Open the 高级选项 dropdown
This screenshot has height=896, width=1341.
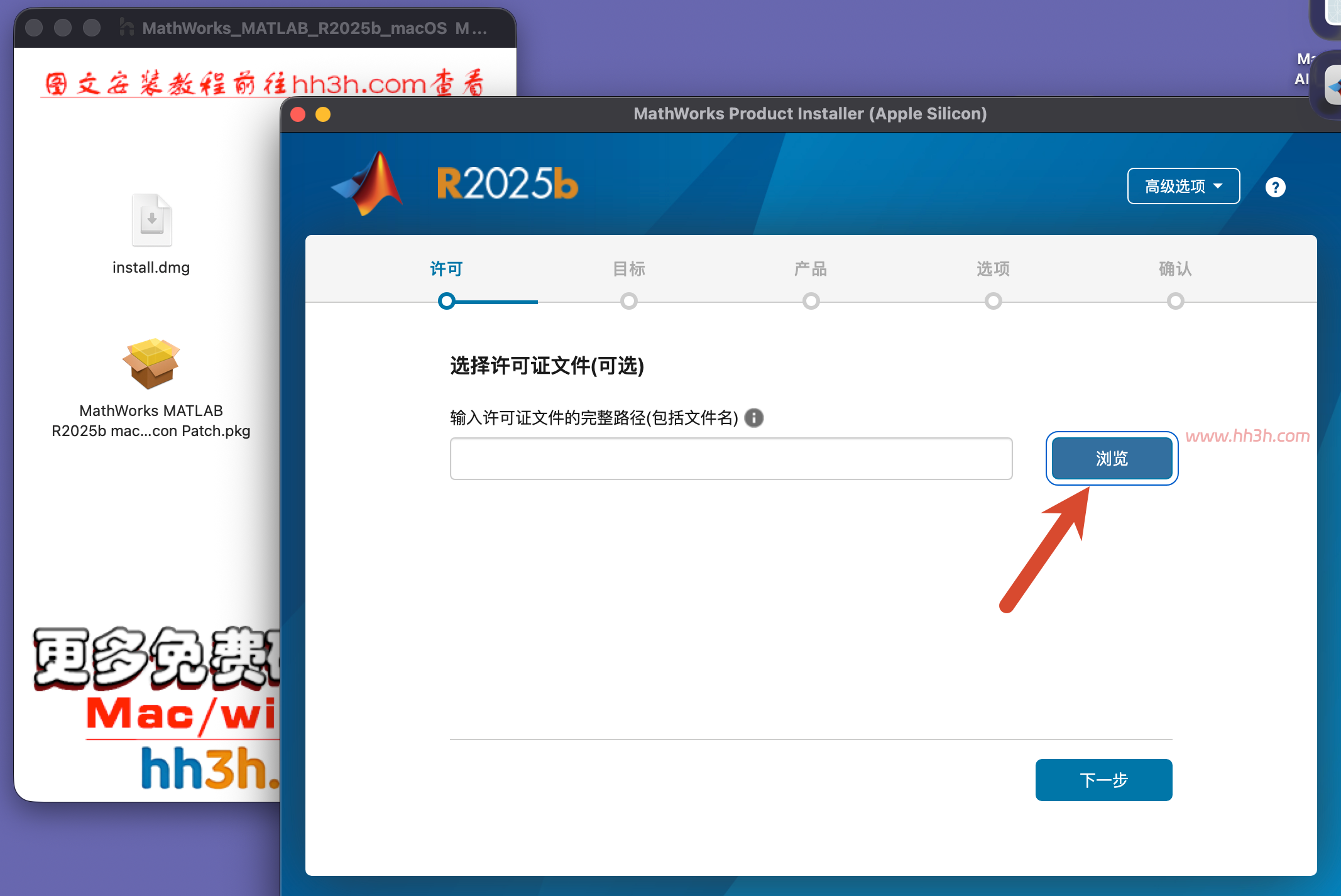(x=1183, y=186)
